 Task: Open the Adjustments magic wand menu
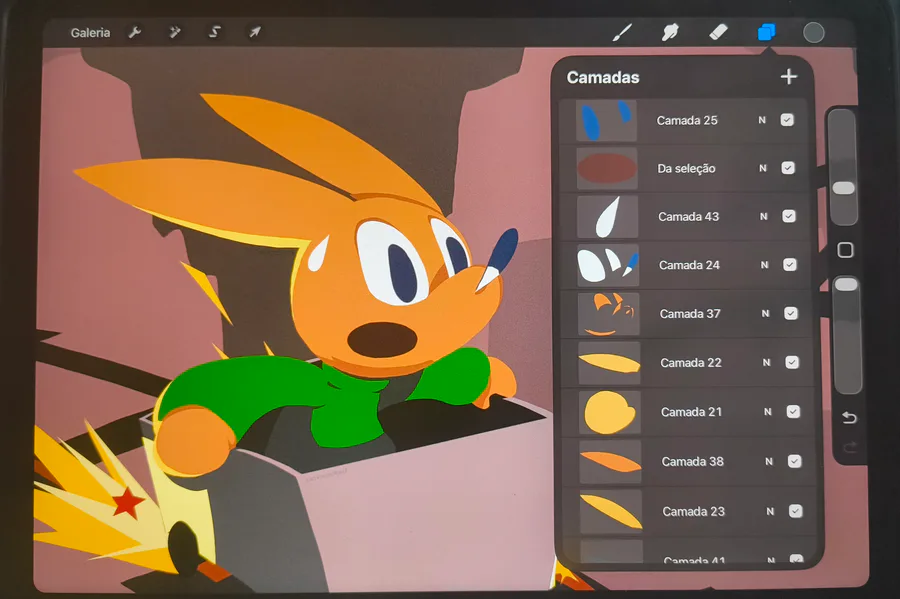174,32
